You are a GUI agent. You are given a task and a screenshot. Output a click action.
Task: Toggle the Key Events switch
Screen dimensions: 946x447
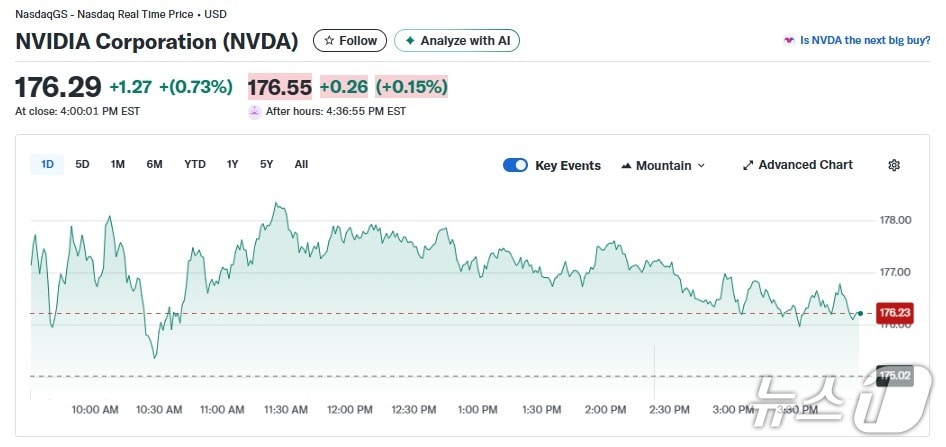[x=515, y=165]
